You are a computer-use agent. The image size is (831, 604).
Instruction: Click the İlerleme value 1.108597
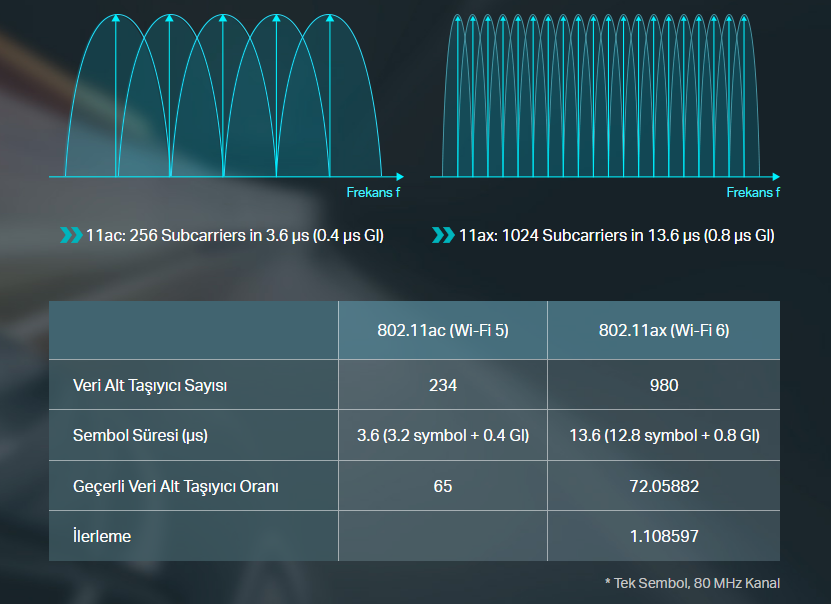(663, 536)
